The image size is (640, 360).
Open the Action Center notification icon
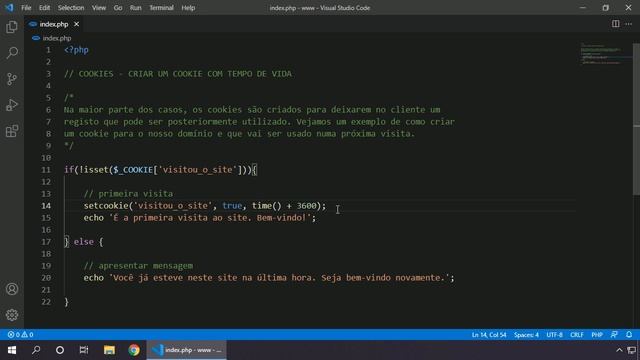click(x=632, y=350)
